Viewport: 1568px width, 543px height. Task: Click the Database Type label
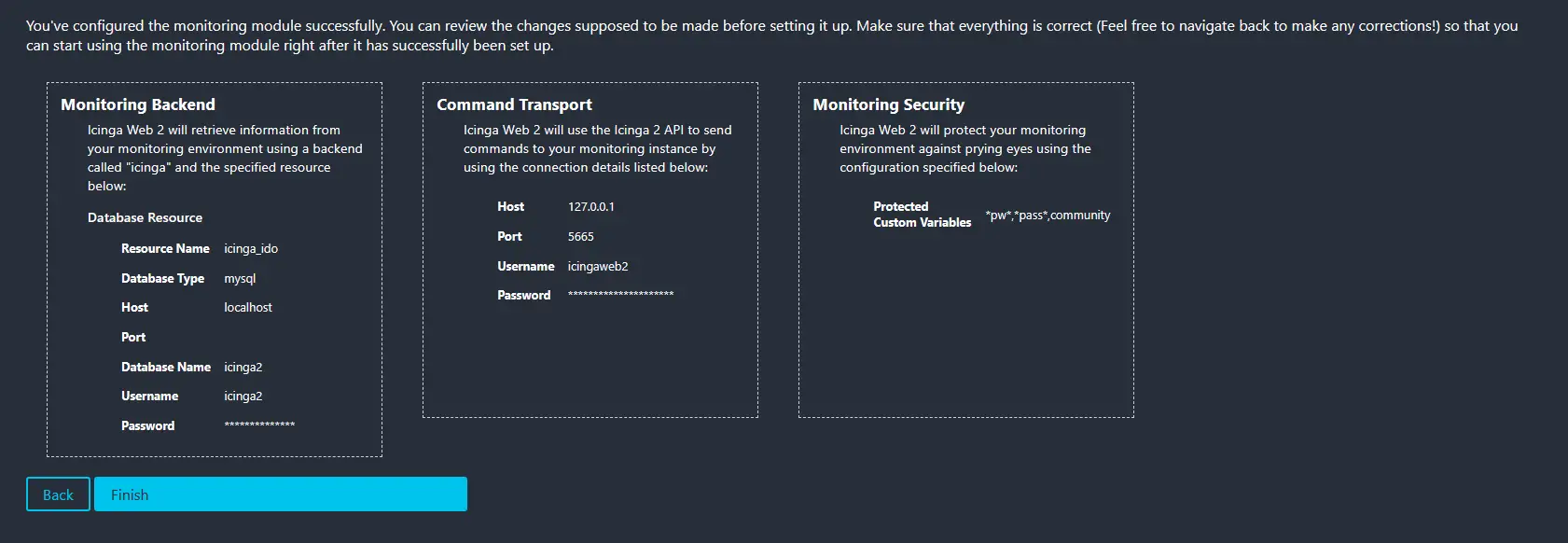click(x=162, y=279)
